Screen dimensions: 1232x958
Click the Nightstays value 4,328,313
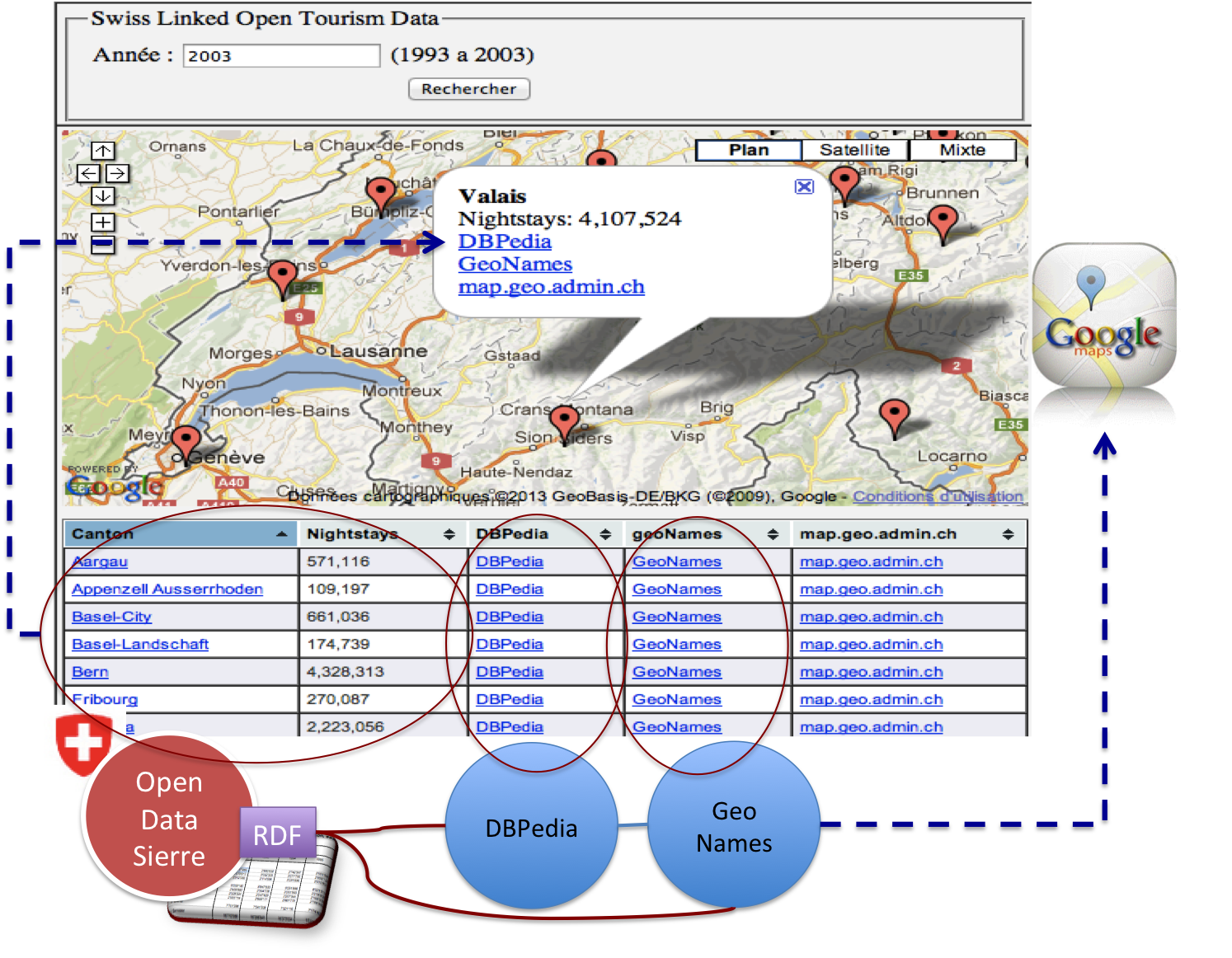(x=346, y=672)
